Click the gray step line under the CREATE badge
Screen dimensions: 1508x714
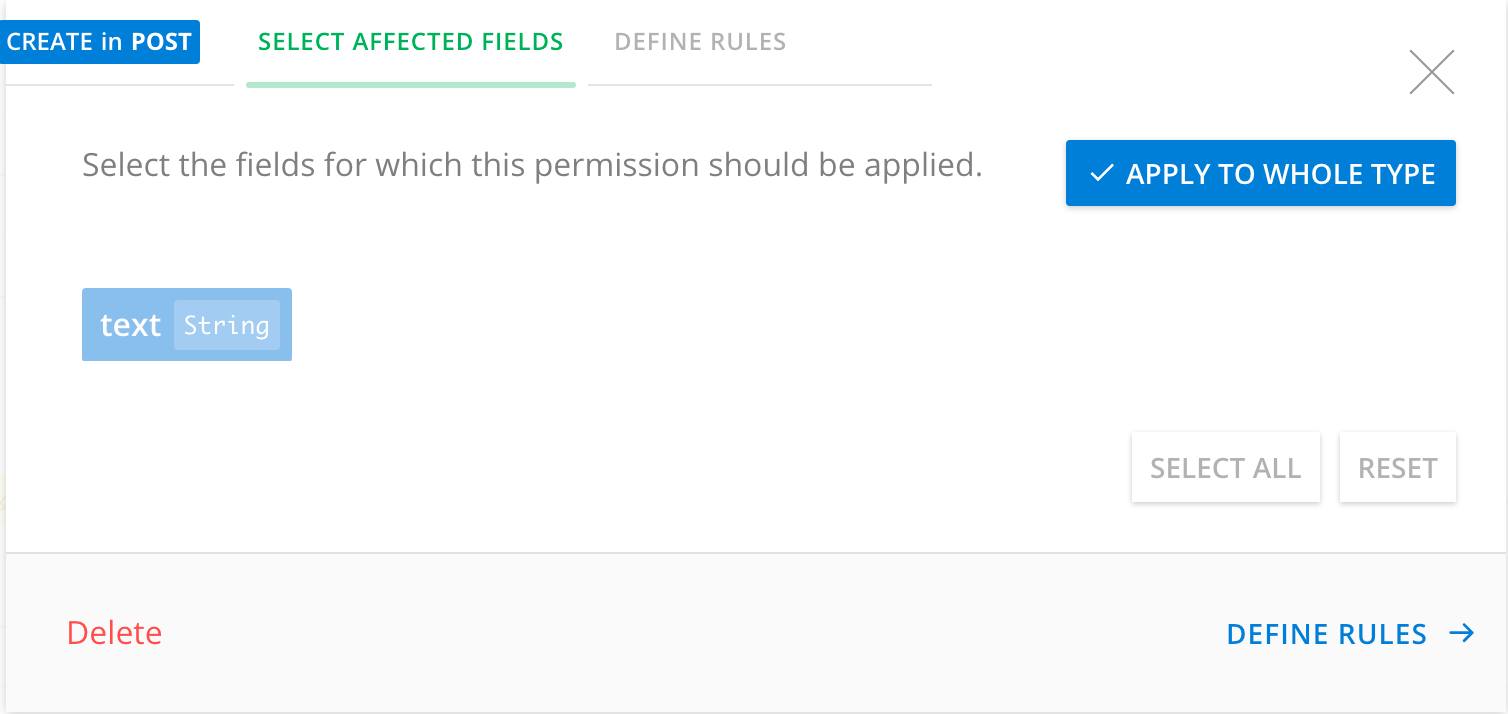tap(120, 86)
